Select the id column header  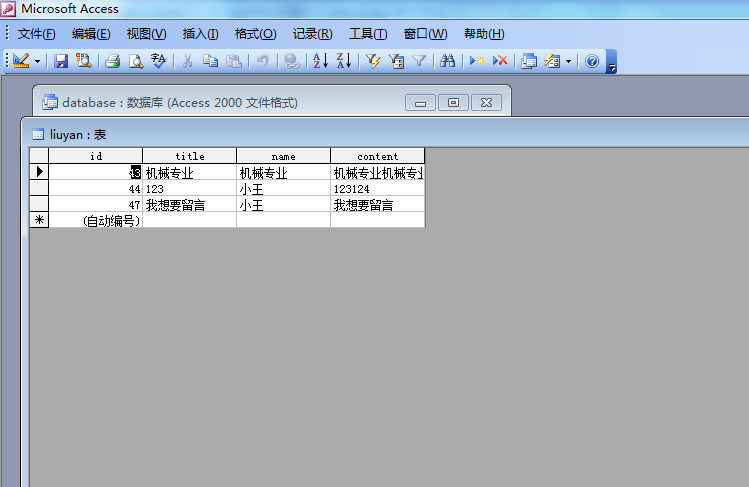point(96,156)
